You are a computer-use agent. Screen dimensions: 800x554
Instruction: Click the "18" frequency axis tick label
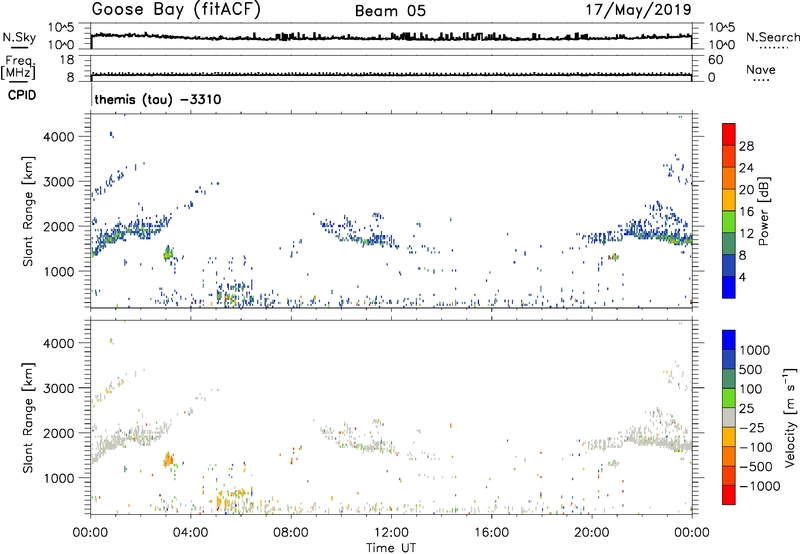point(67,60)
